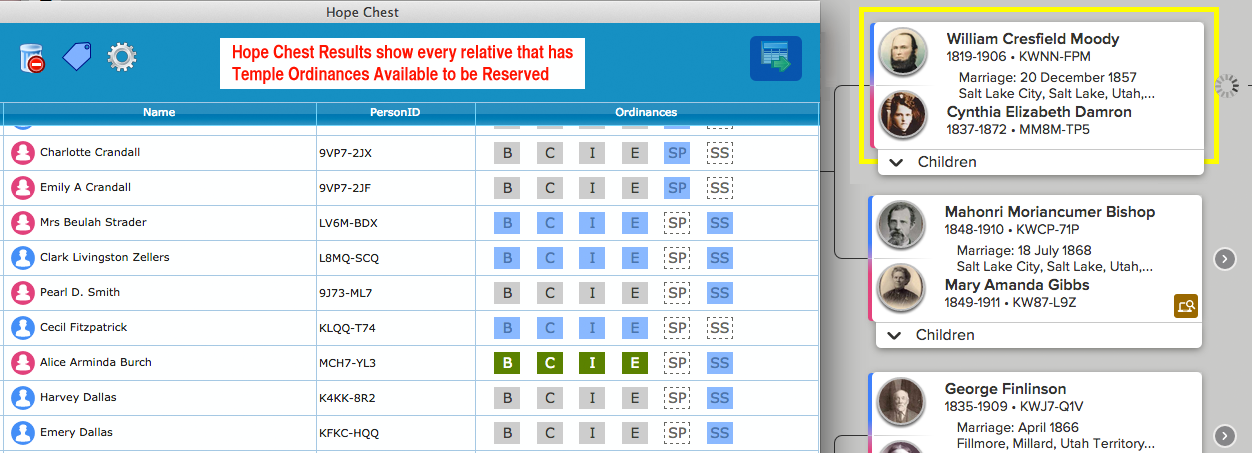
Task: Select Alice Arminda Burch name text
Action: click(96, 363)
